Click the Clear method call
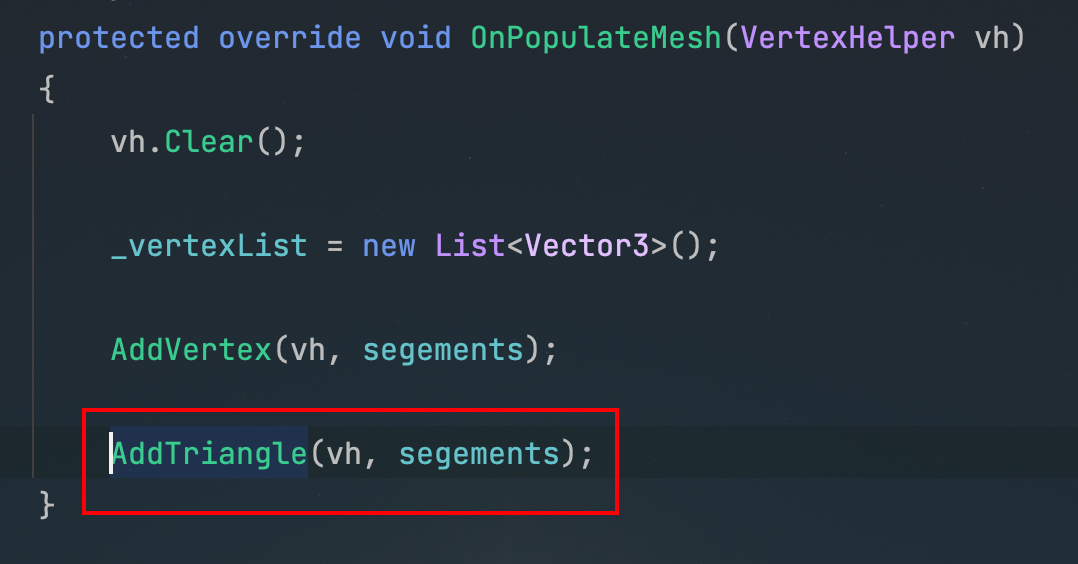 tap(209, 142)
